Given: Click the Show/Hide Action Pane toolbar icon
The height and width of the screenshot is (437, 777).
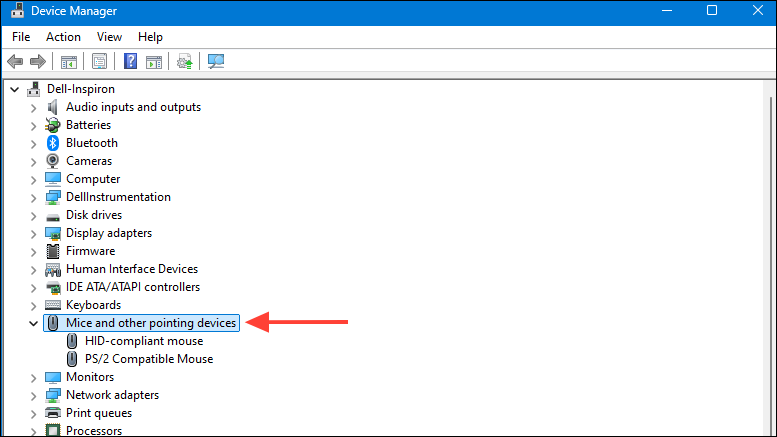Looking at the screenshot, I should tap(153, 62).
